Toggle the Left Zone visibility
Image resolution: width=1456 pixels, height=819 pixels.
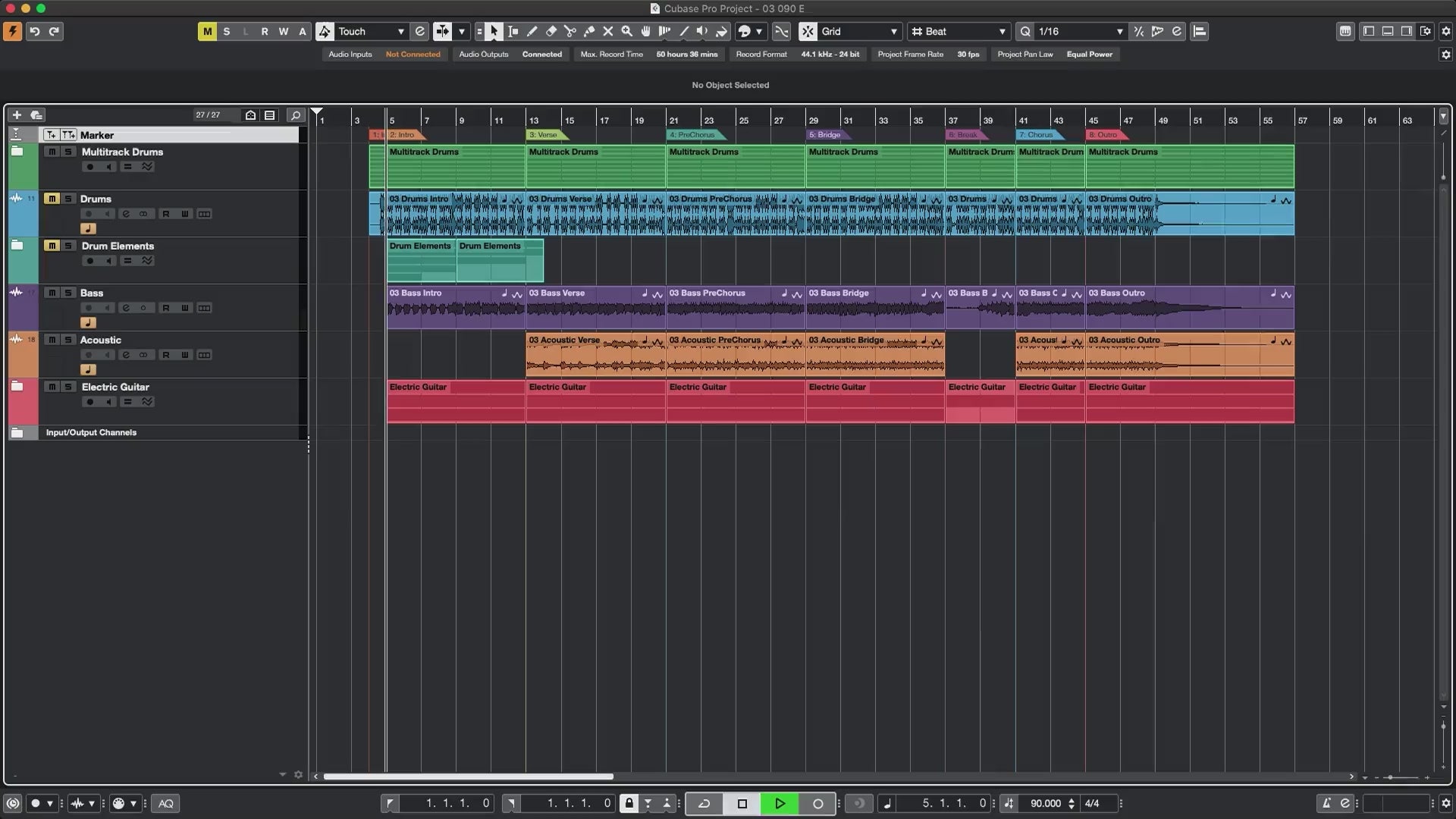pyautogui.click(x=1369, y=31)
